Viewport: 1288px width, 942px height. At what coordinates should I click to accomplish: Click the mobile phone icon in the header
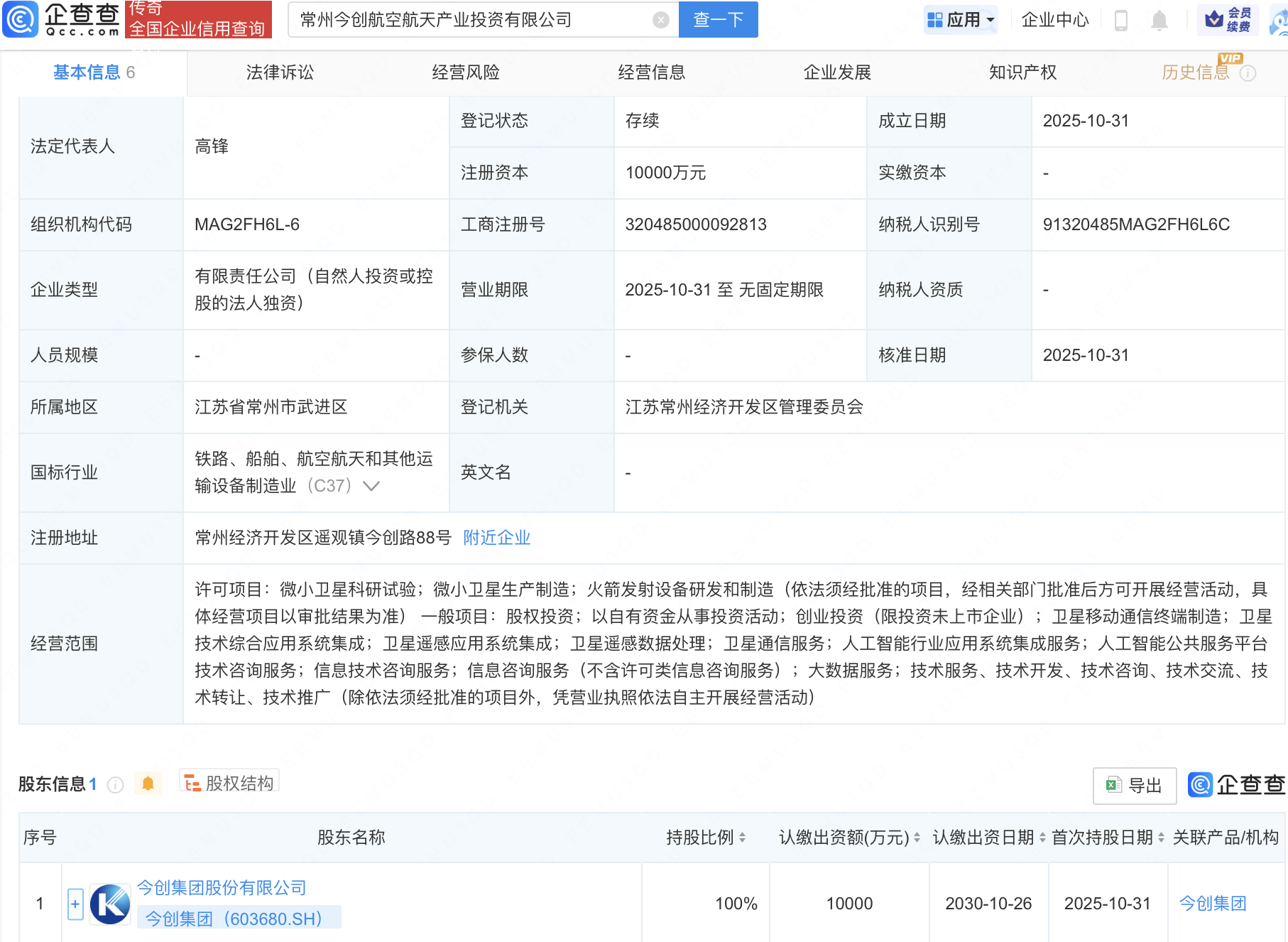point(1122,20)
